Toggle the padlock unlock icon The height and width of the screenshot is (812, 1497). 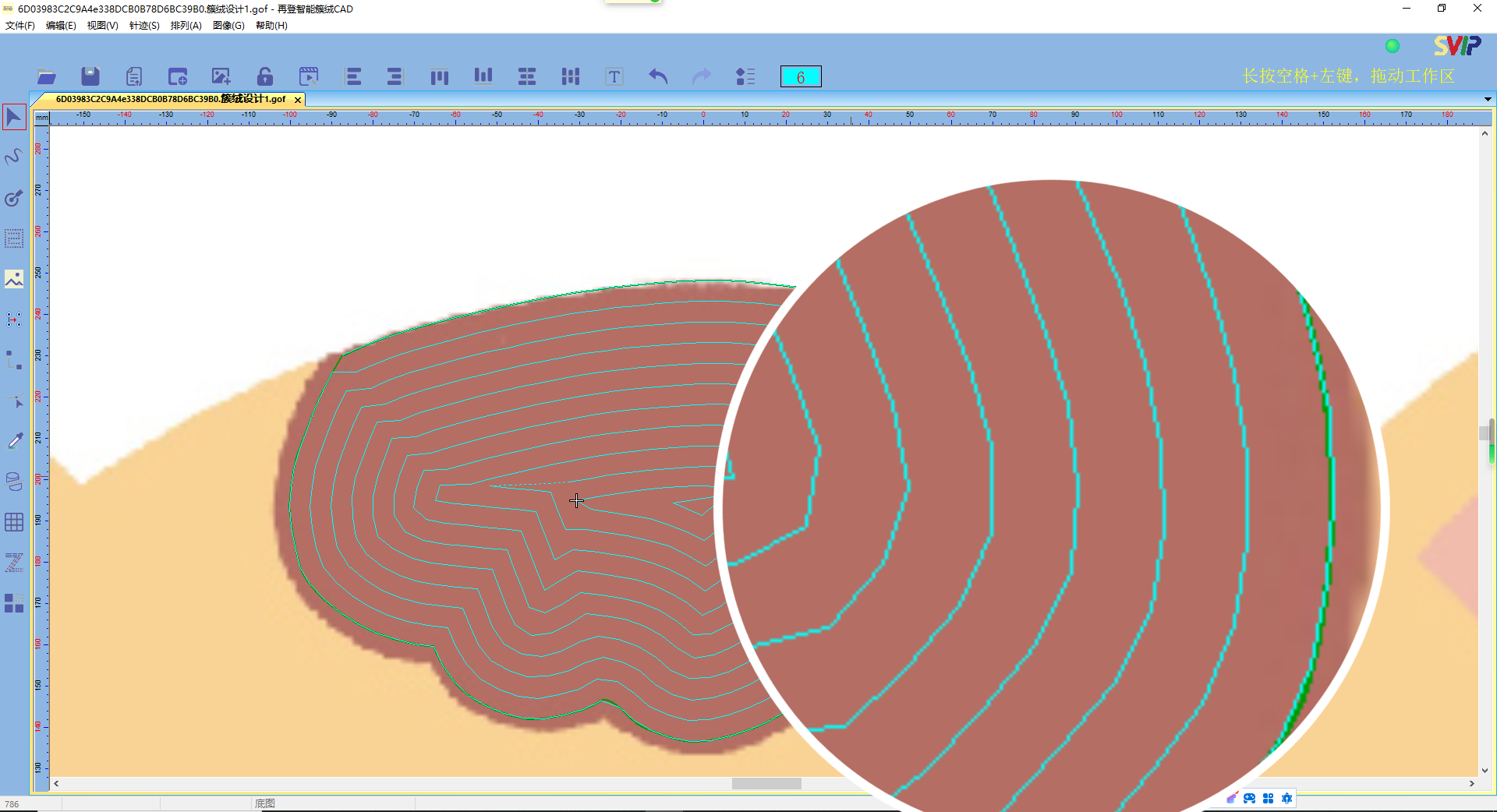(x=265, y=76)
